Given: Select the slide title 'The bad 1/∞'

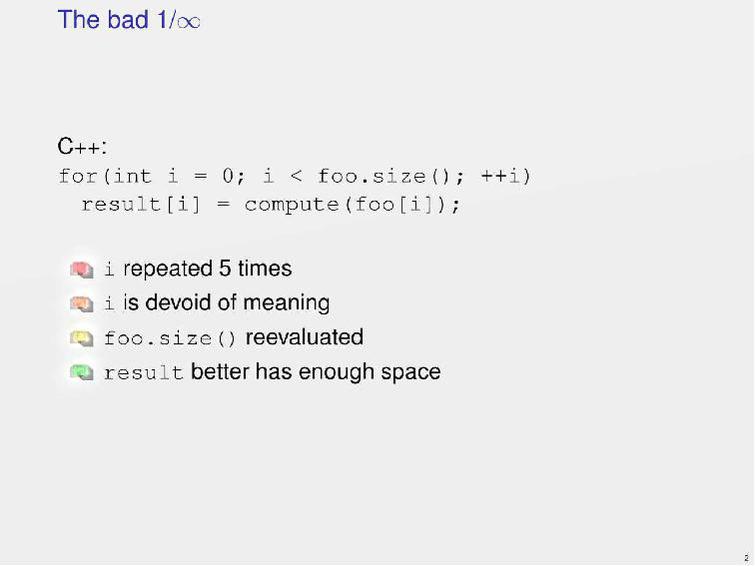Looking at the screenshot, I should click(x=129, y=20).
